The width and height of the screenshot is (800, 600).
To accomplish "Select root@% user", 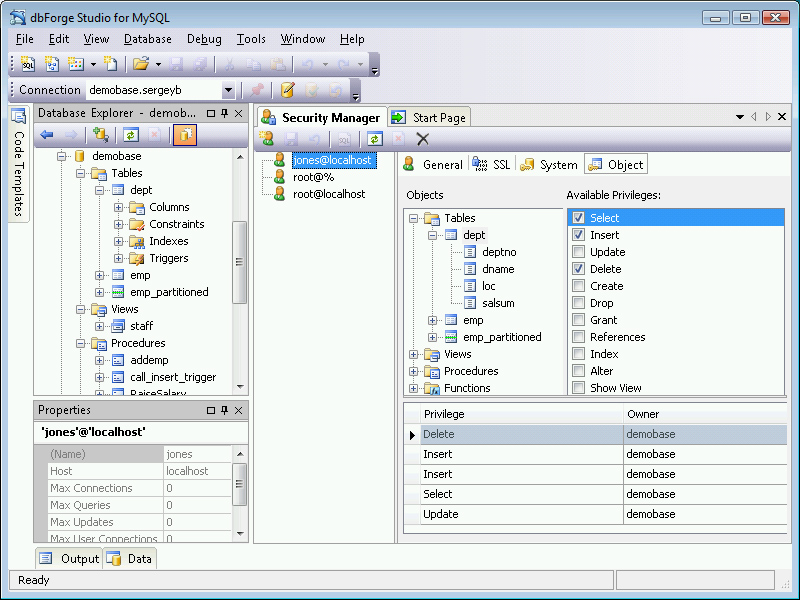I will click(313, 177).
